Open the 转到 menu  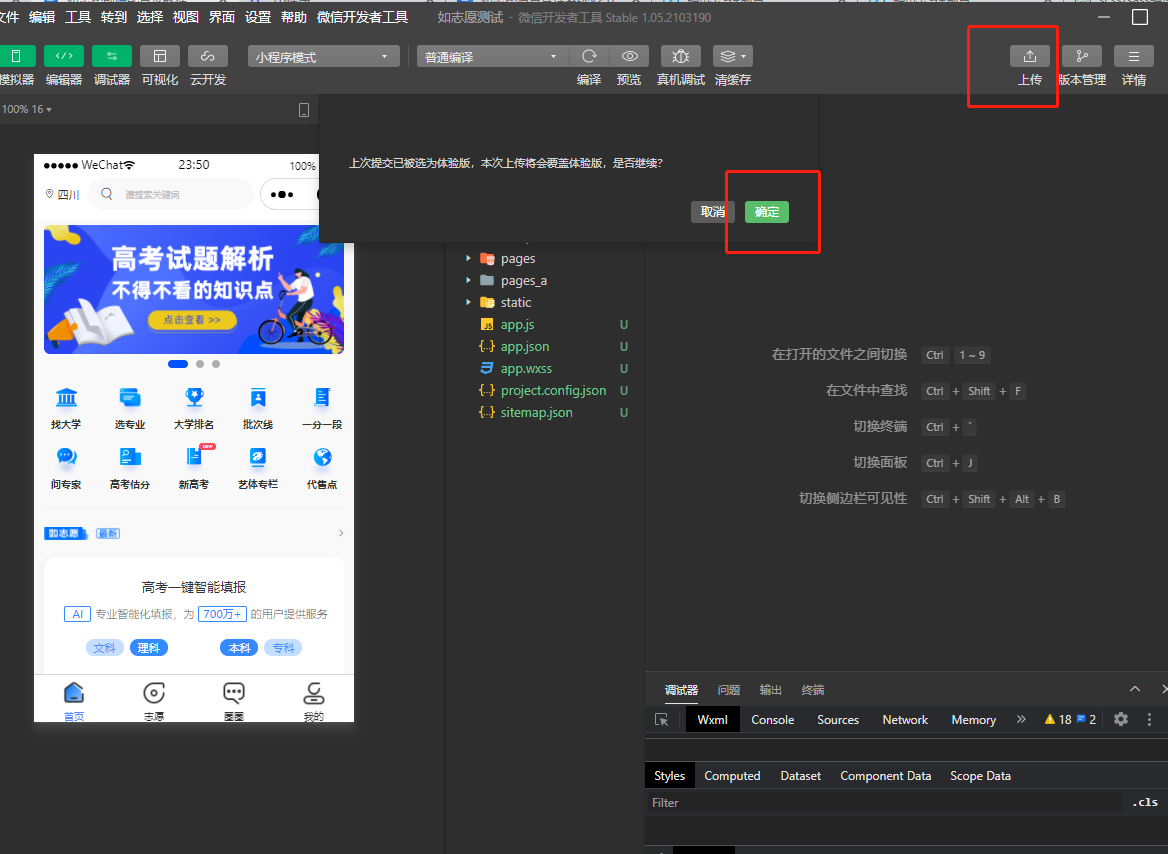(x=114, y=17)
